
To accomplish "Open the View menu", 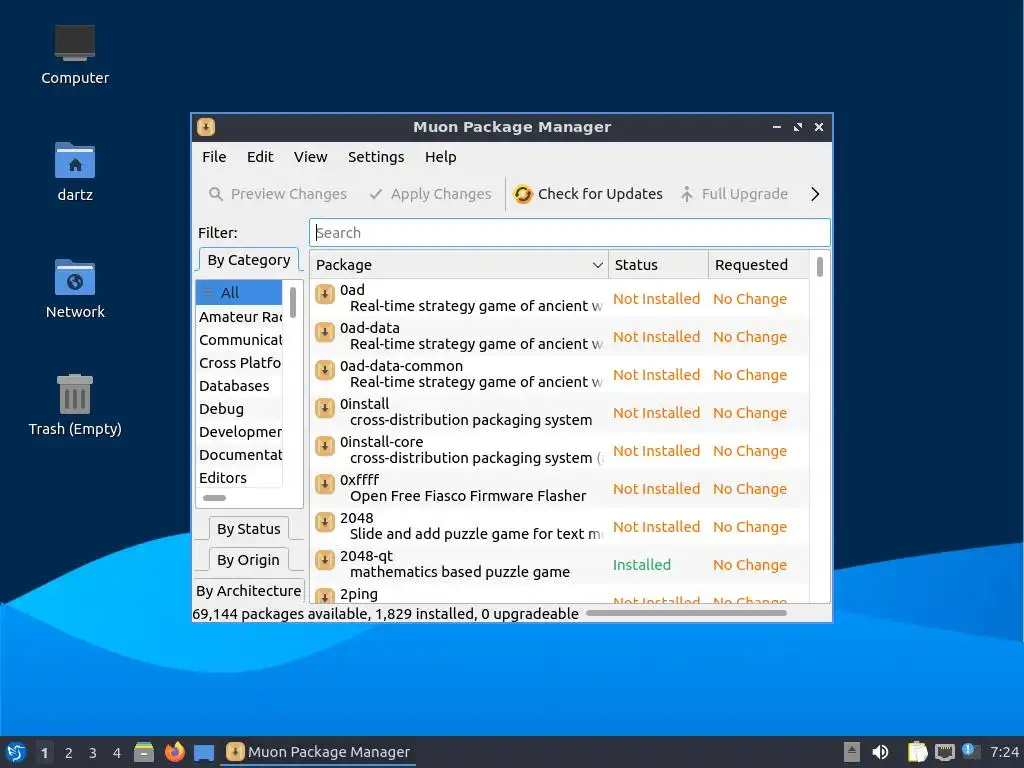I will [310, 157].
